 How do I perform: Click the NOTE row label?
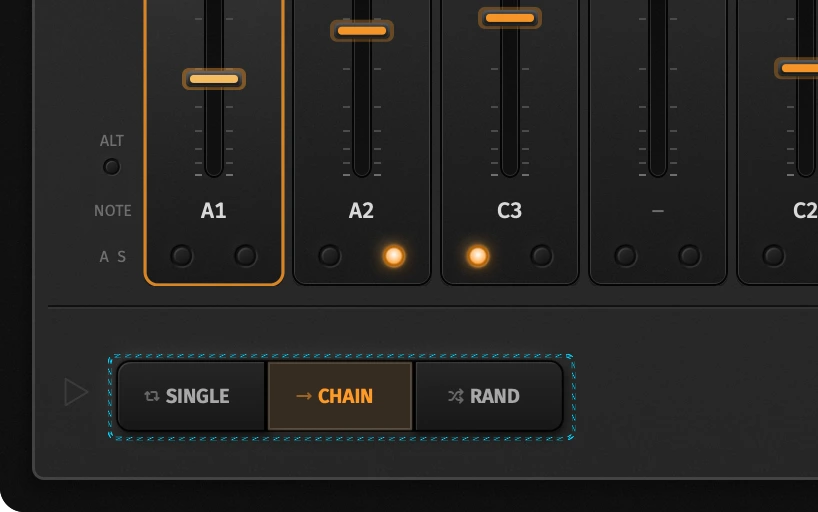click(x=113, y=210)
